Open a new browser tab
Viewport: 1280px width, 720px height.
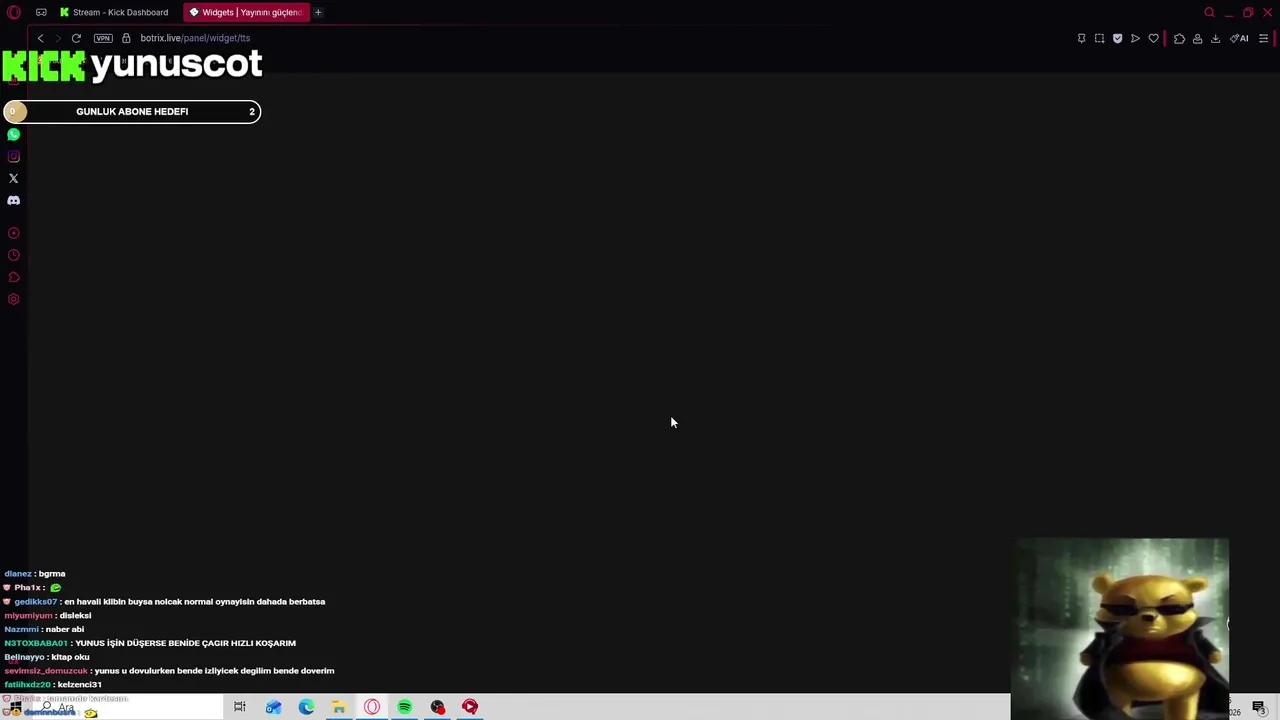[318, 12]
